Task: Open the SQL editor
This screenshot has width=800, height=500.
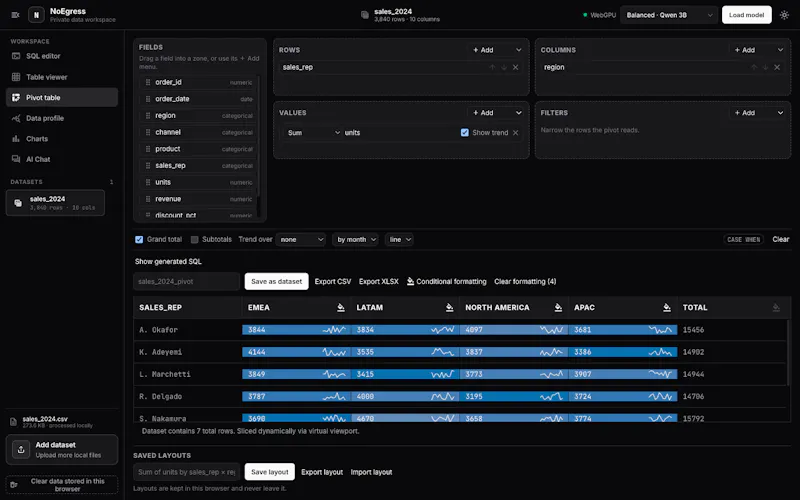Action: coord(62,56)
